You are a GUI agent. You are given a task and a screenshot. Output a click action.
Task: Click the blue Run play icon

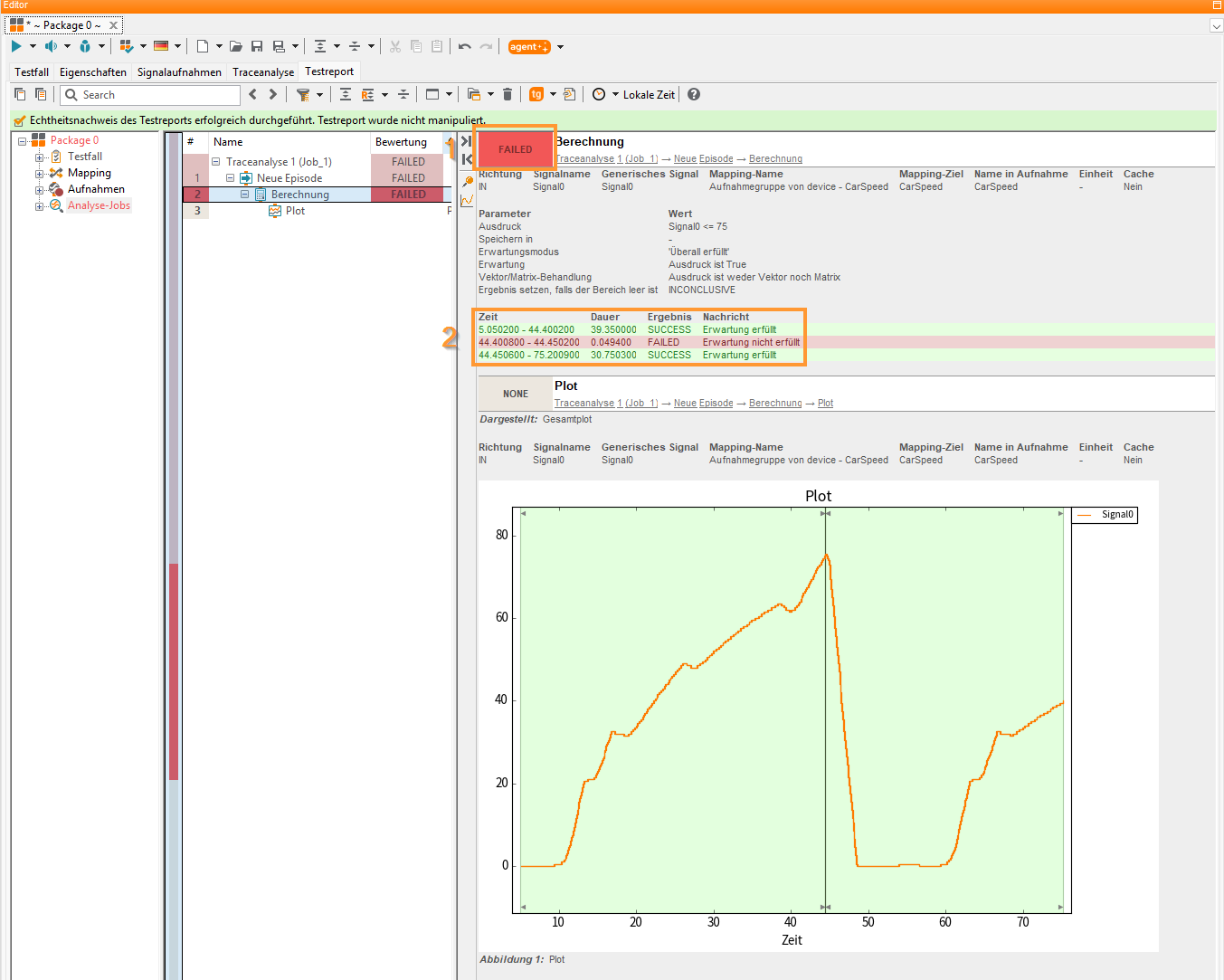[16, 46]
